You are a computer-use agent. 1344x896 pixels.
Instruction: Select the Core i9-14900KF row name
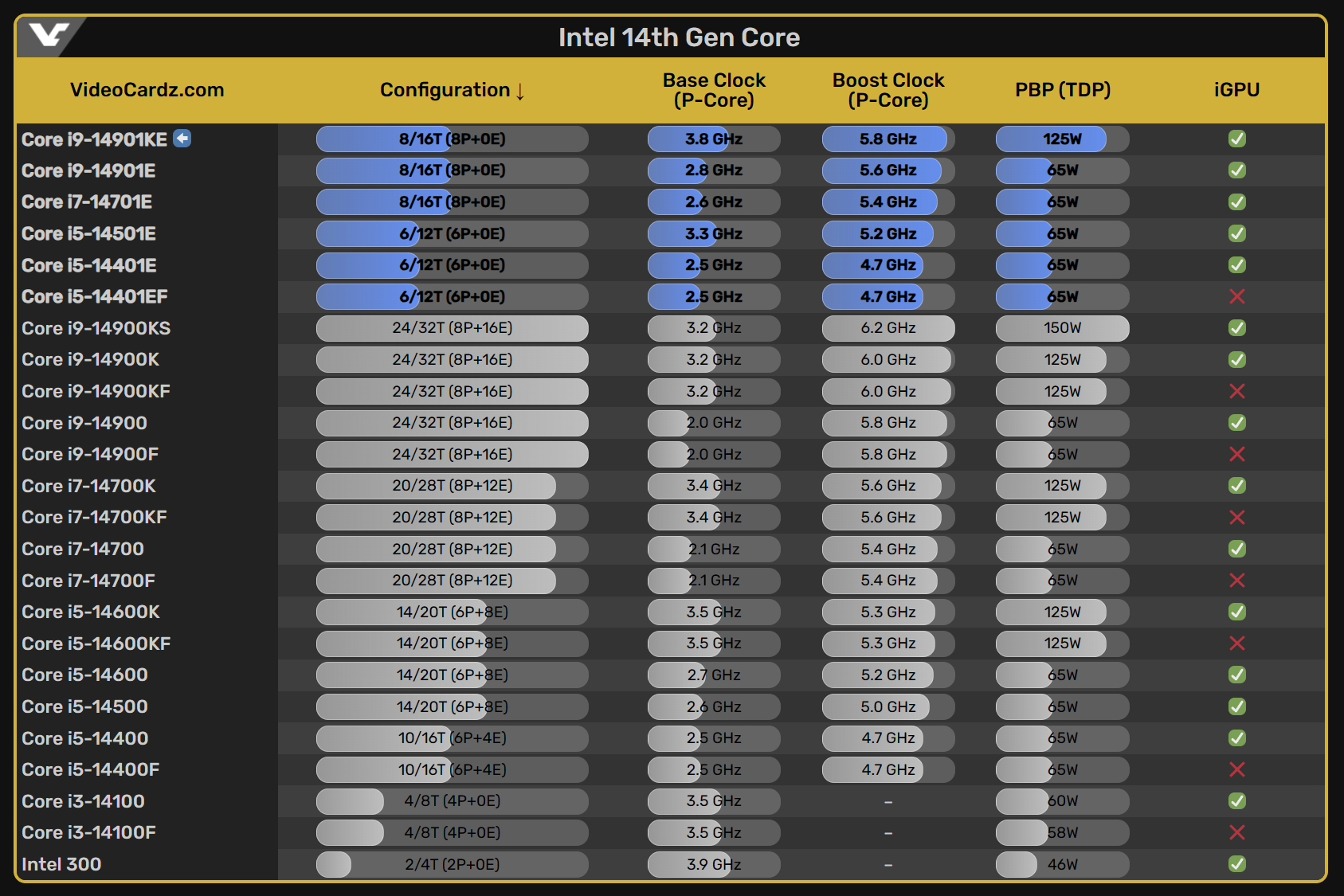(x=96, y=391)
